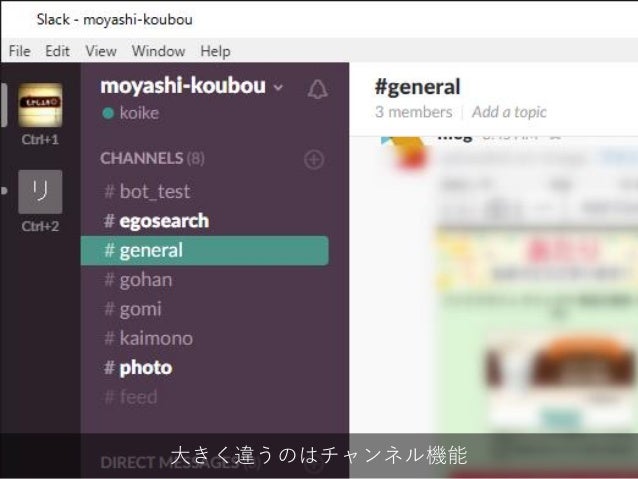This screenshot has width=638, height=479.
Task: Open the Edit menu
Action: pyautogui.click(x=57, y=51)
